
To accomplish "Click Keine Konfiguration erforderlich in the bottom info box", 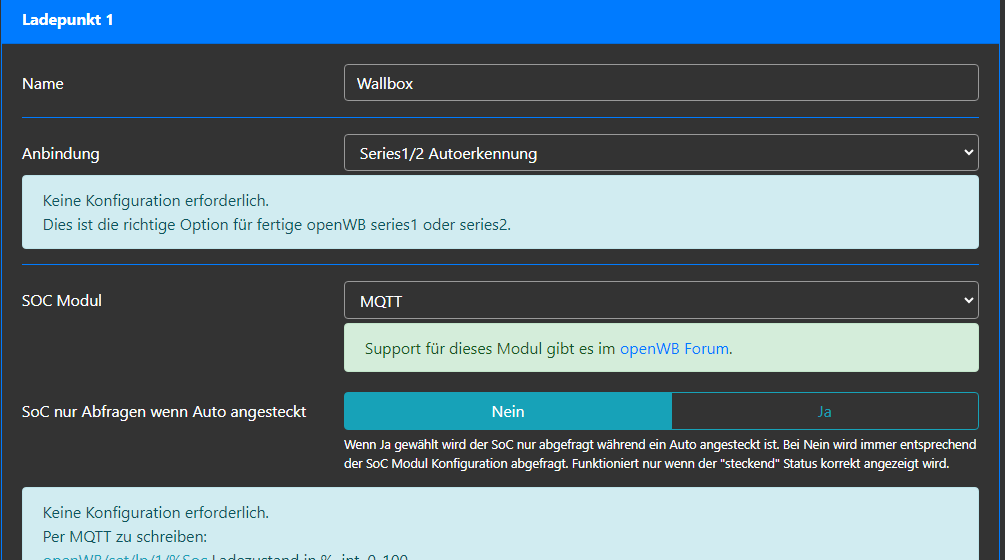I will [x=156, y=513].
